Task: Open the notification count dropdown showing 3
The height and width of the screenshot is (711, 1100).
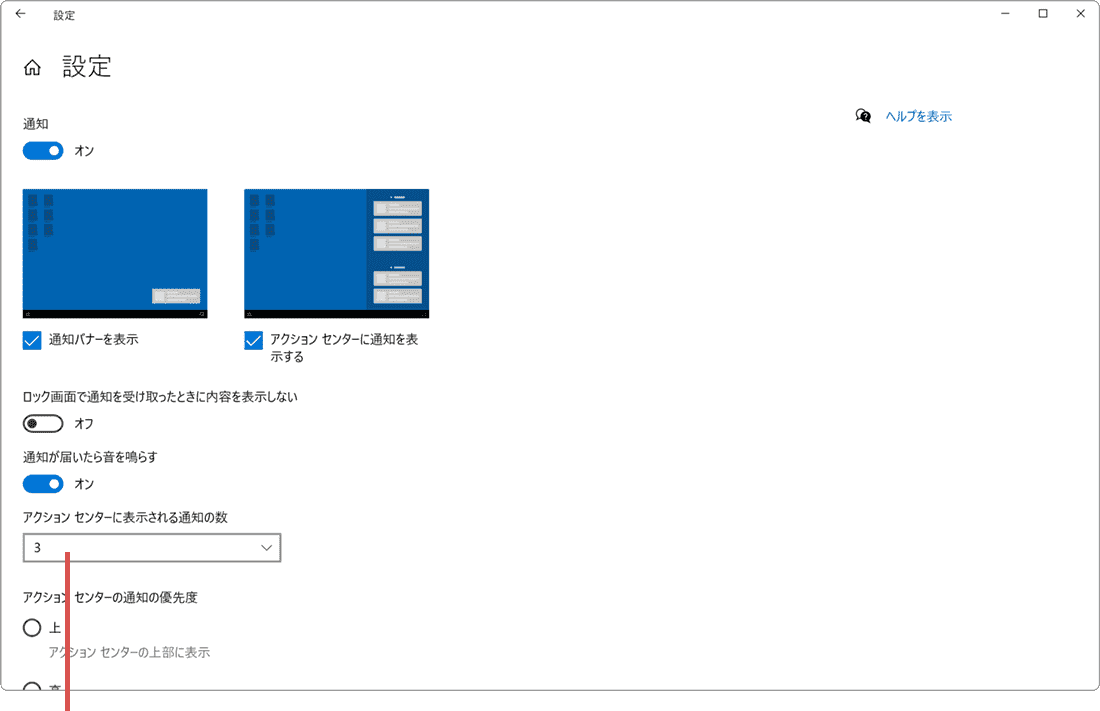Action: point(151,548)
